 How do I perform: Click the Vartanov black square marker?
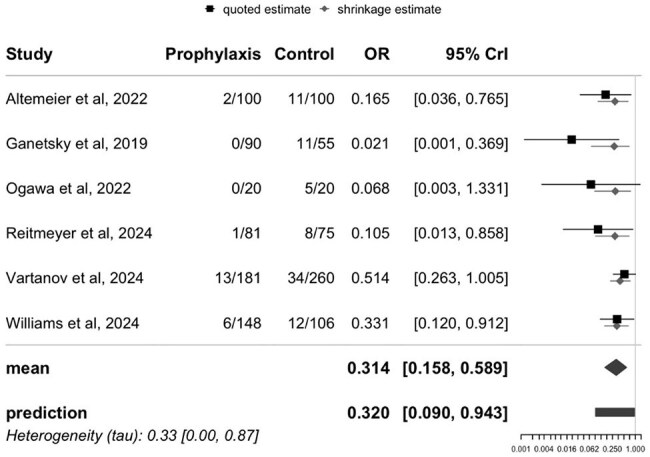[624, 274]
